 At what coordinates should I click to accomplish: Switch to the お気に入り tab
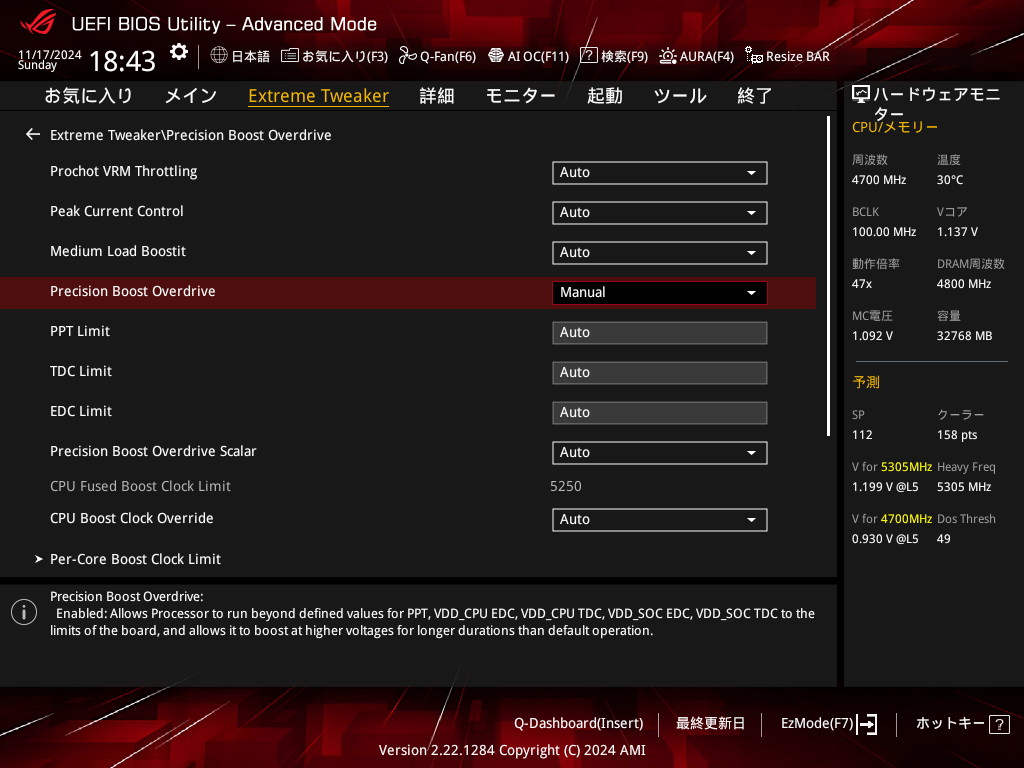pyautogui.click(x=89, y=95)
